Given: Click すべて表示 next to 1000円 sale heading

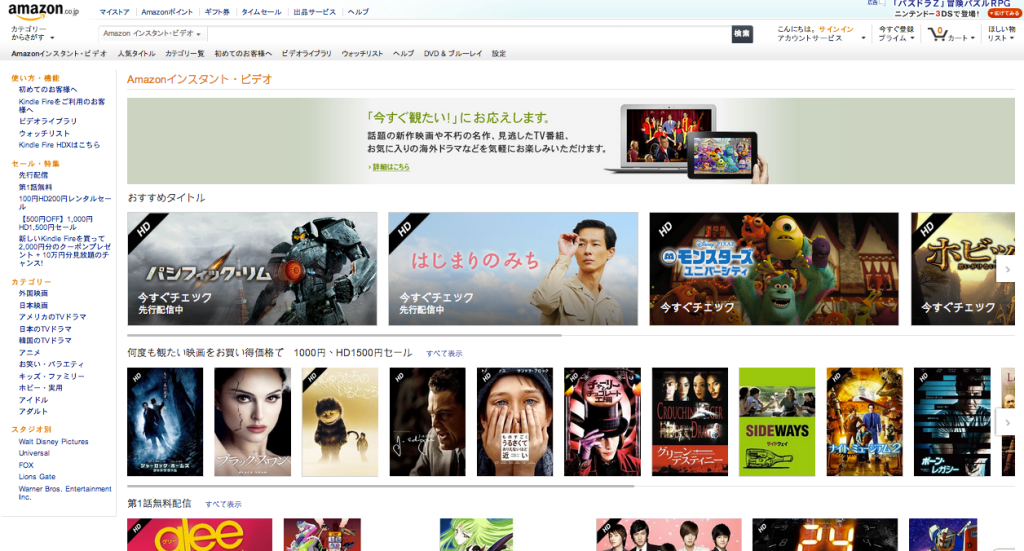Looking at the screenshot, I should click(x=444, y=353).
